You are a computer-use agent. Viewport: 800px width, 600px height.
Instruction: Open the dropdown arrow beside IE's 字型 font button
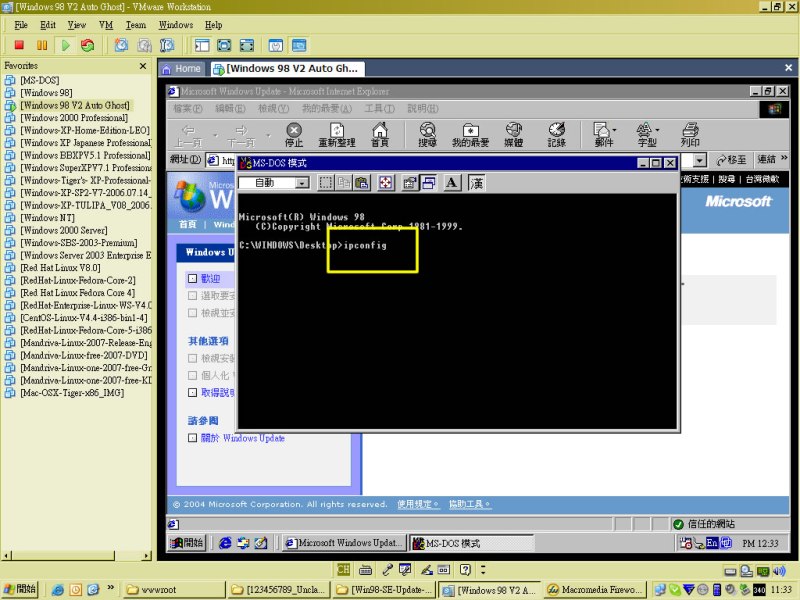pos(657,130)
